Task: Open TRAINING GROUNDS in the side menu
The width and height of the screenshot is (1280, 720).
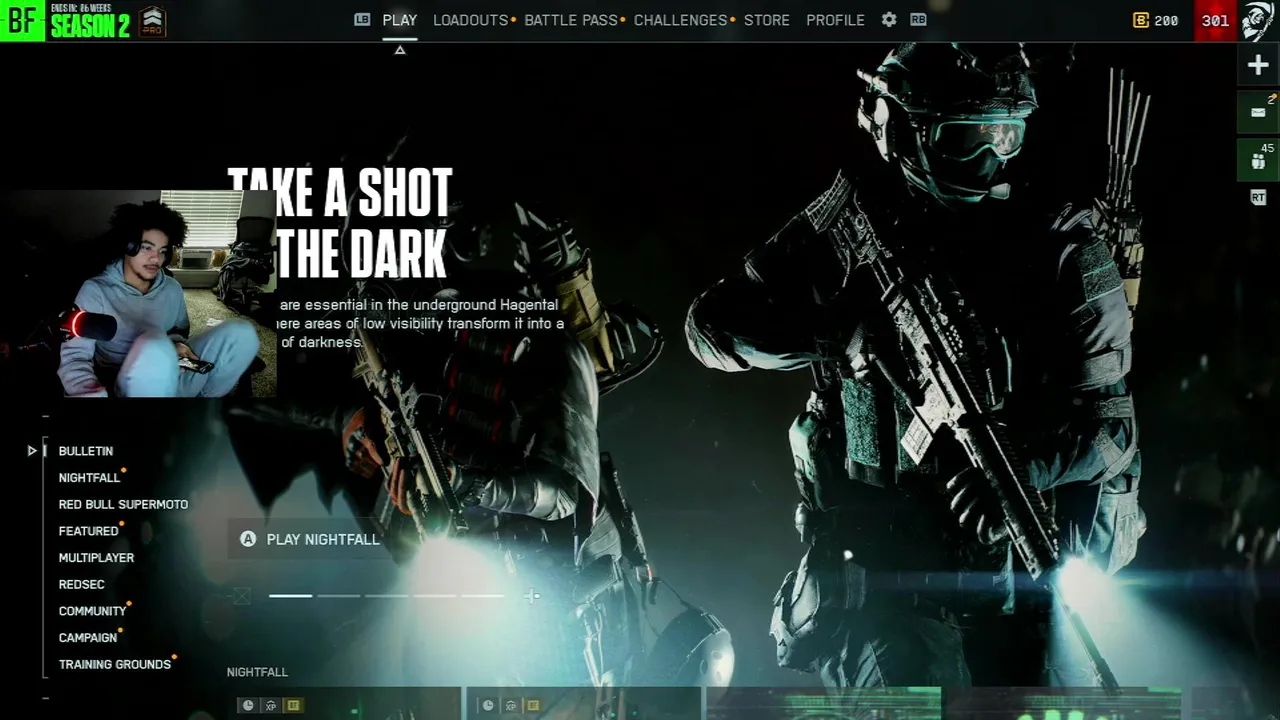Action: coord(115,664)
